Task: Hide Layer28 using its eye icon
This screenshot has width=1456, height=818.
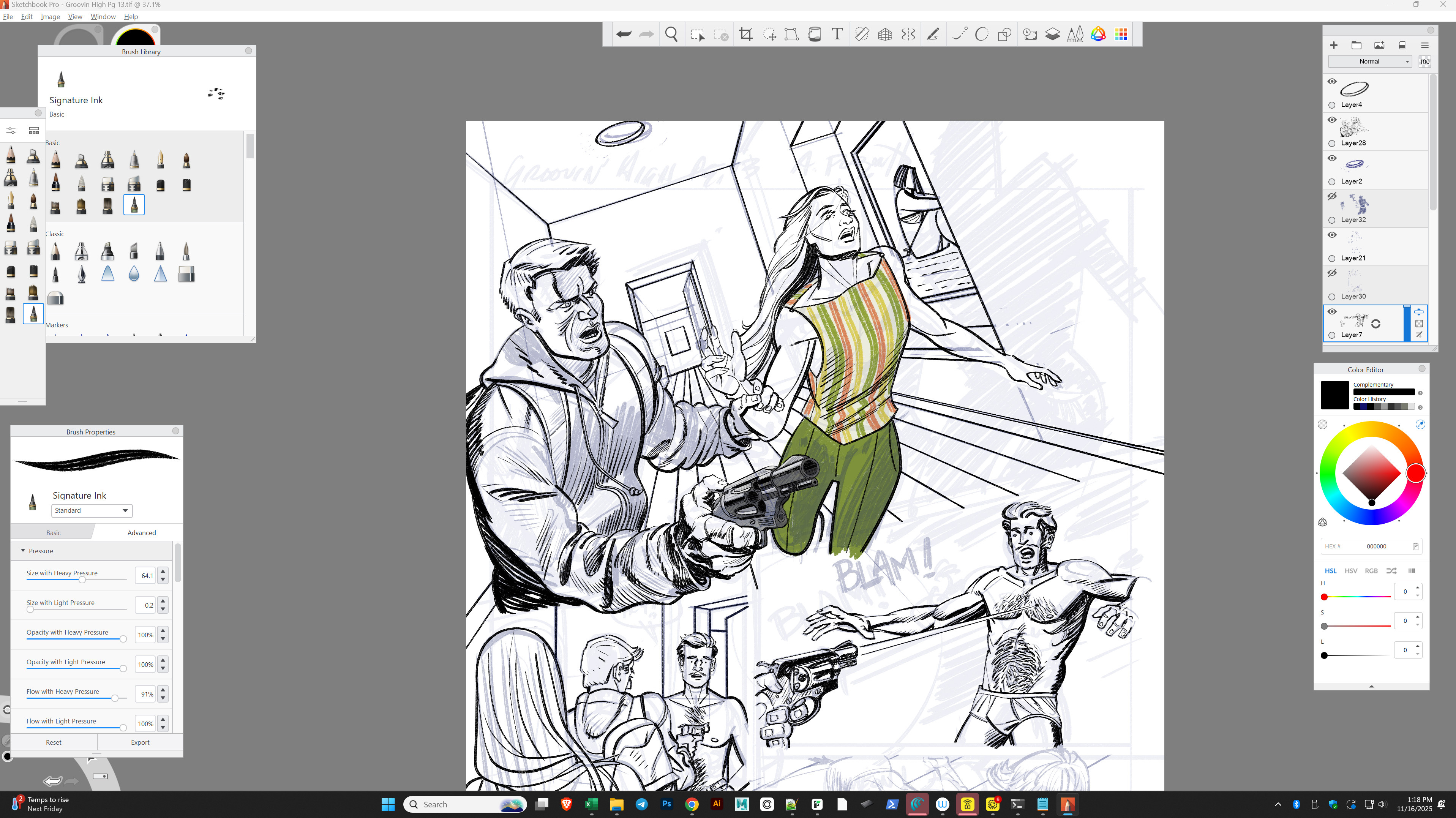Action: coord(1332,120)
